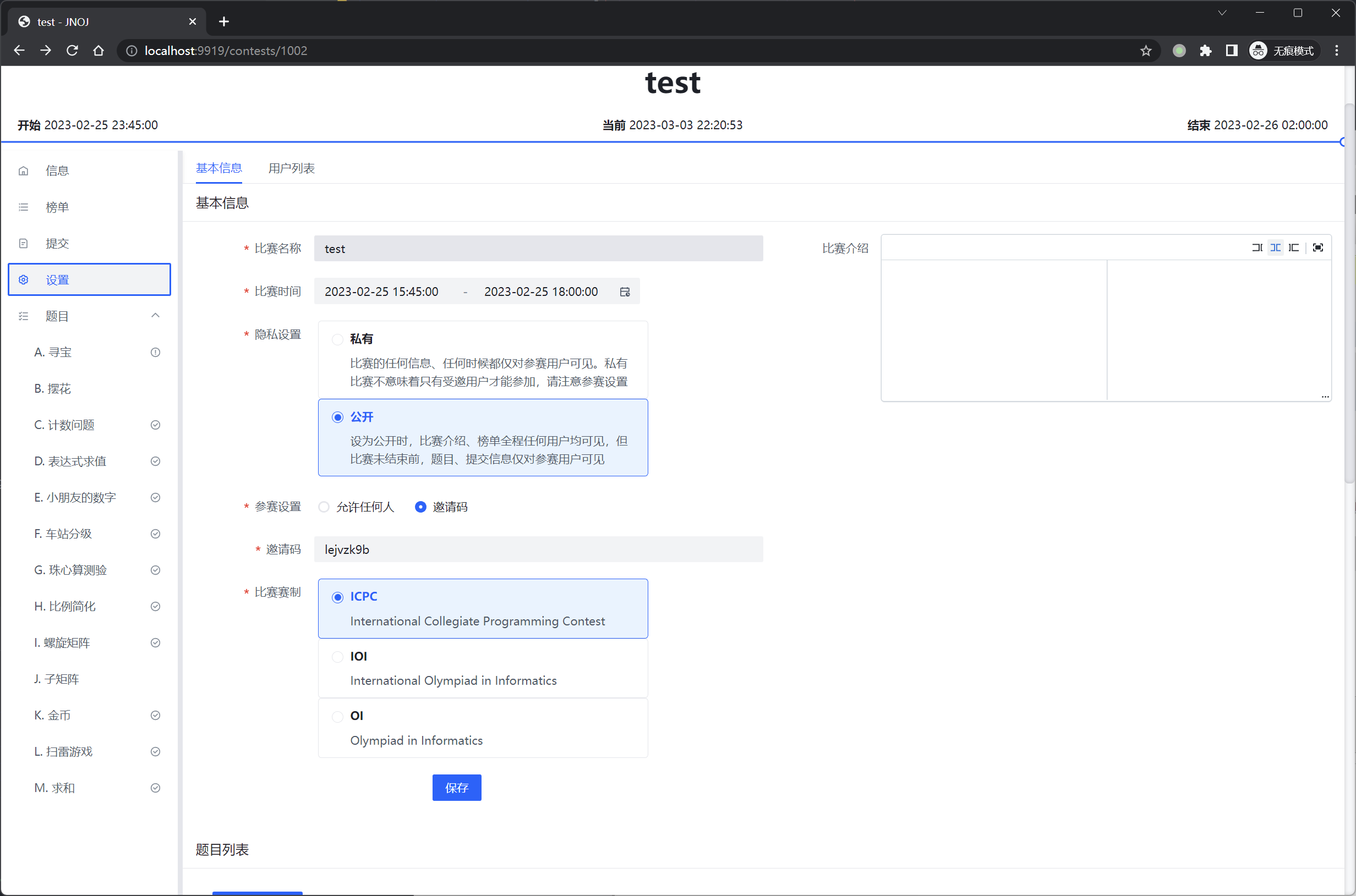Open a new browser tab

pyautogui.click(x=223, y=21)
